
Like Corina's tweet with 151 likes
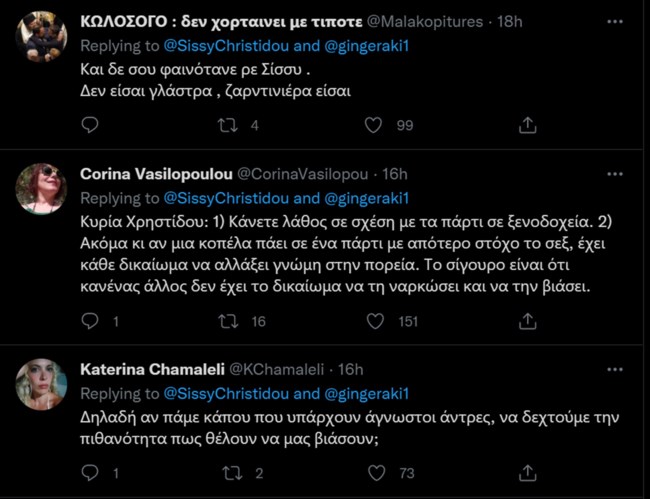point(373,321)
